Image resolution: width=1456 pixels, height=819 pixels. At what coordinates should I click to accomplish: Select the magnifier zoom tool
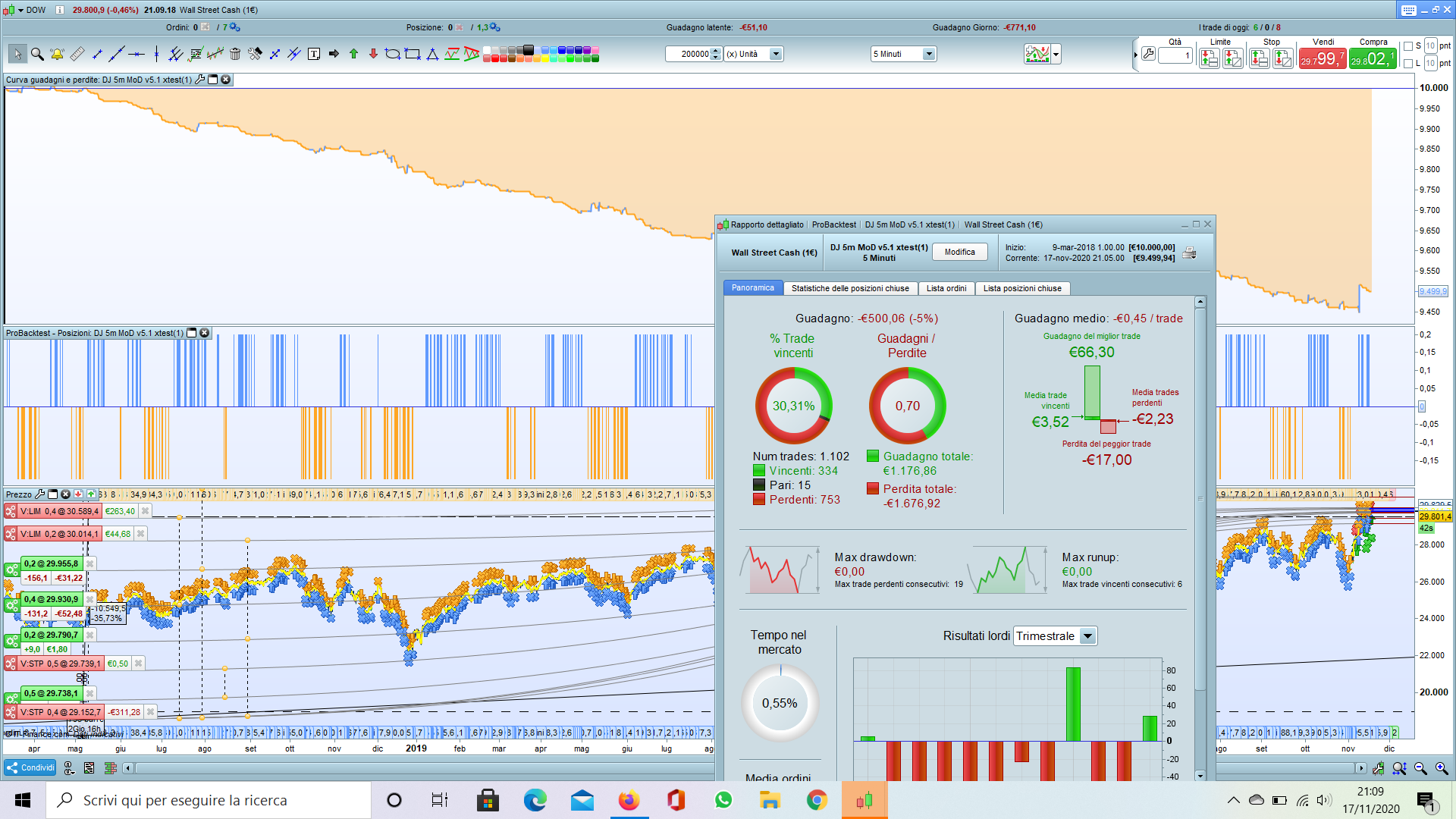tap(37, 54)
